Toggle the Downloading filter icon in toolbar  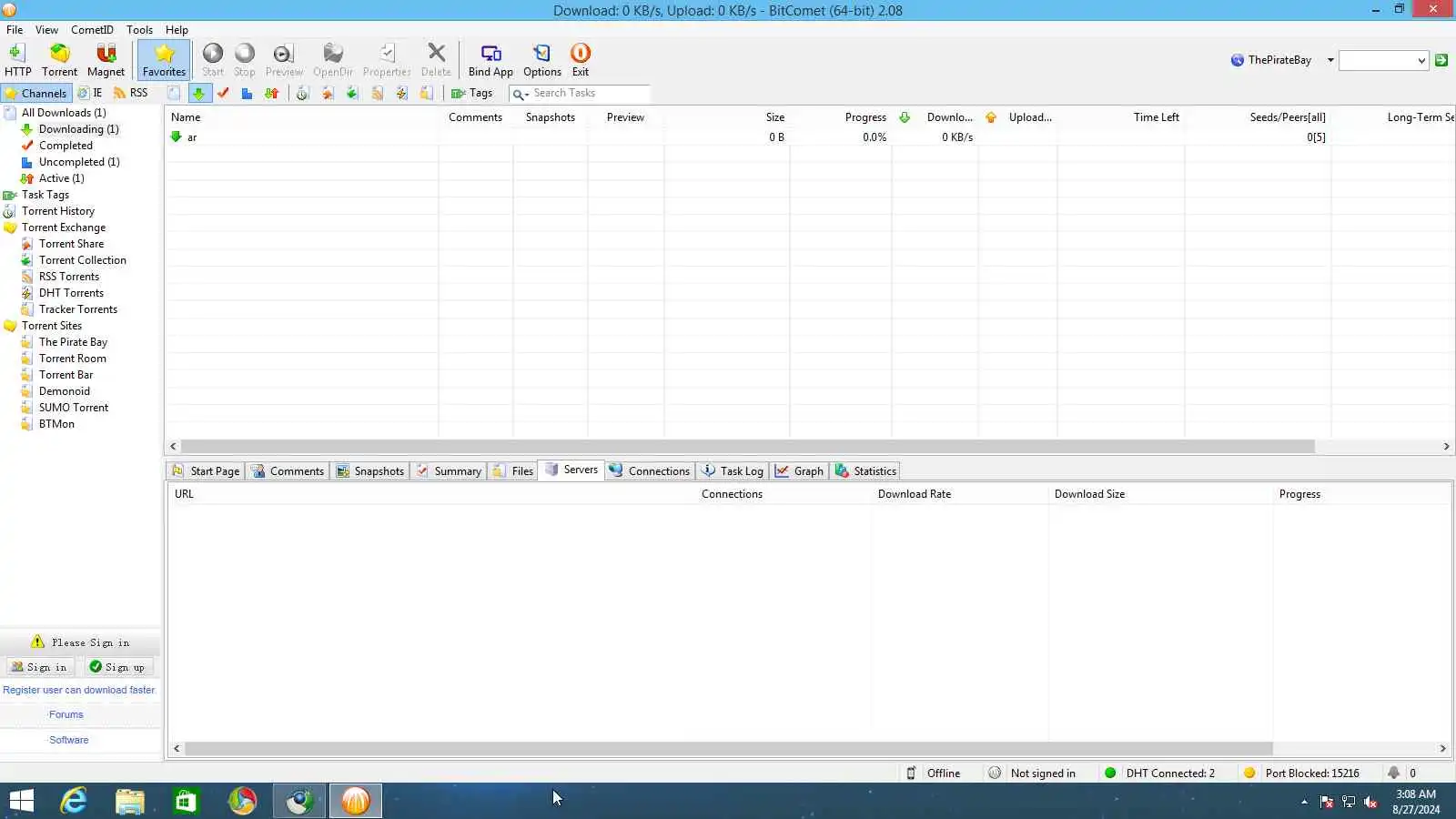199,93
